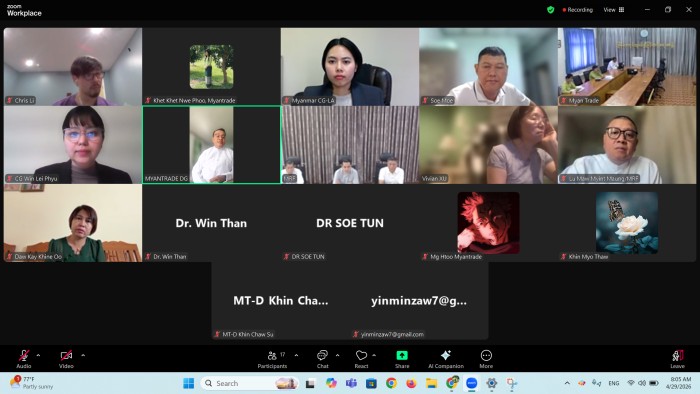Viewport: 700px width, 394px height.
Task: Select the MYANTRADE DG active speaker tile
Action: [x=211, y=145]
